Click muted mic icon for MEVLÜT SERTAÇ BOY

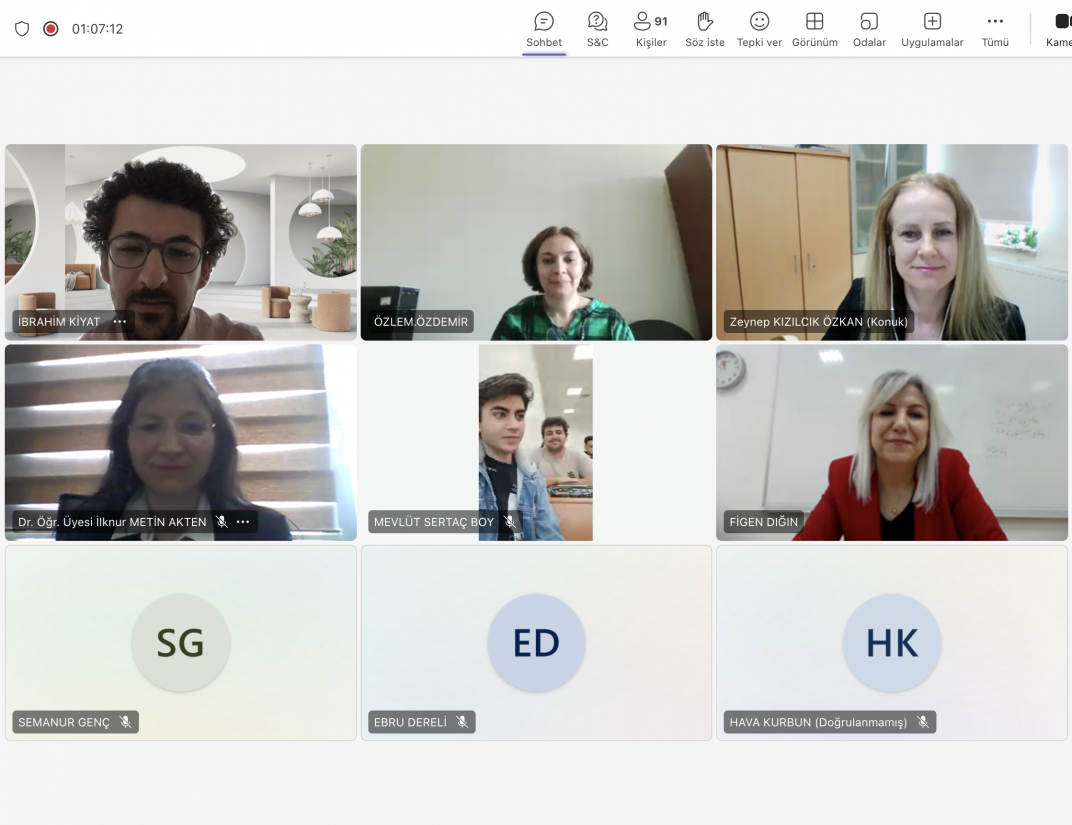click(x=509, y=522)
